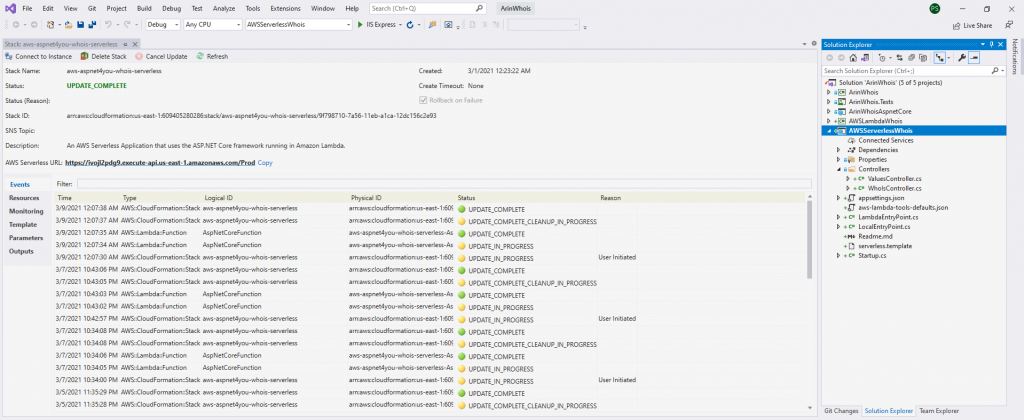Copy the serverless URL link
The width and height of the screenshot is (1024, 420).
point(265,162)
